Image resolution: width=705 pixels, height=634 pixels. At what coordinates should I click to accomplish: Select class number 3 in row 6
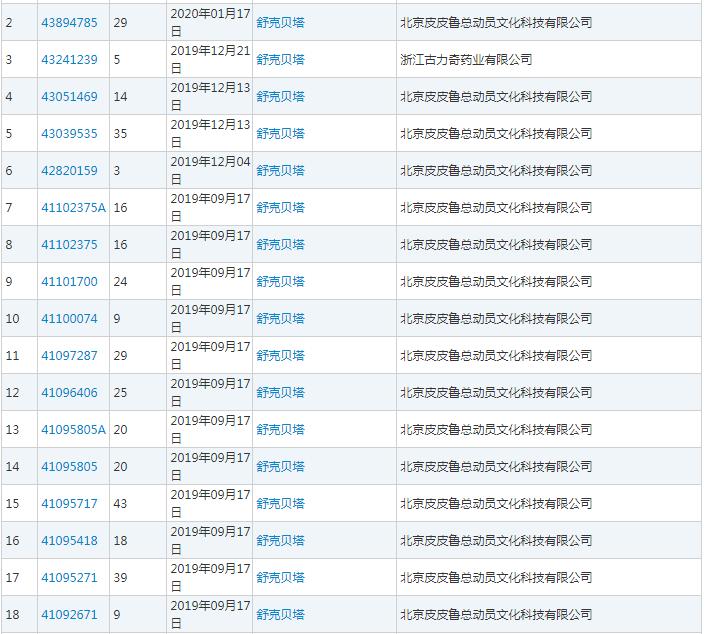point(117,170)
